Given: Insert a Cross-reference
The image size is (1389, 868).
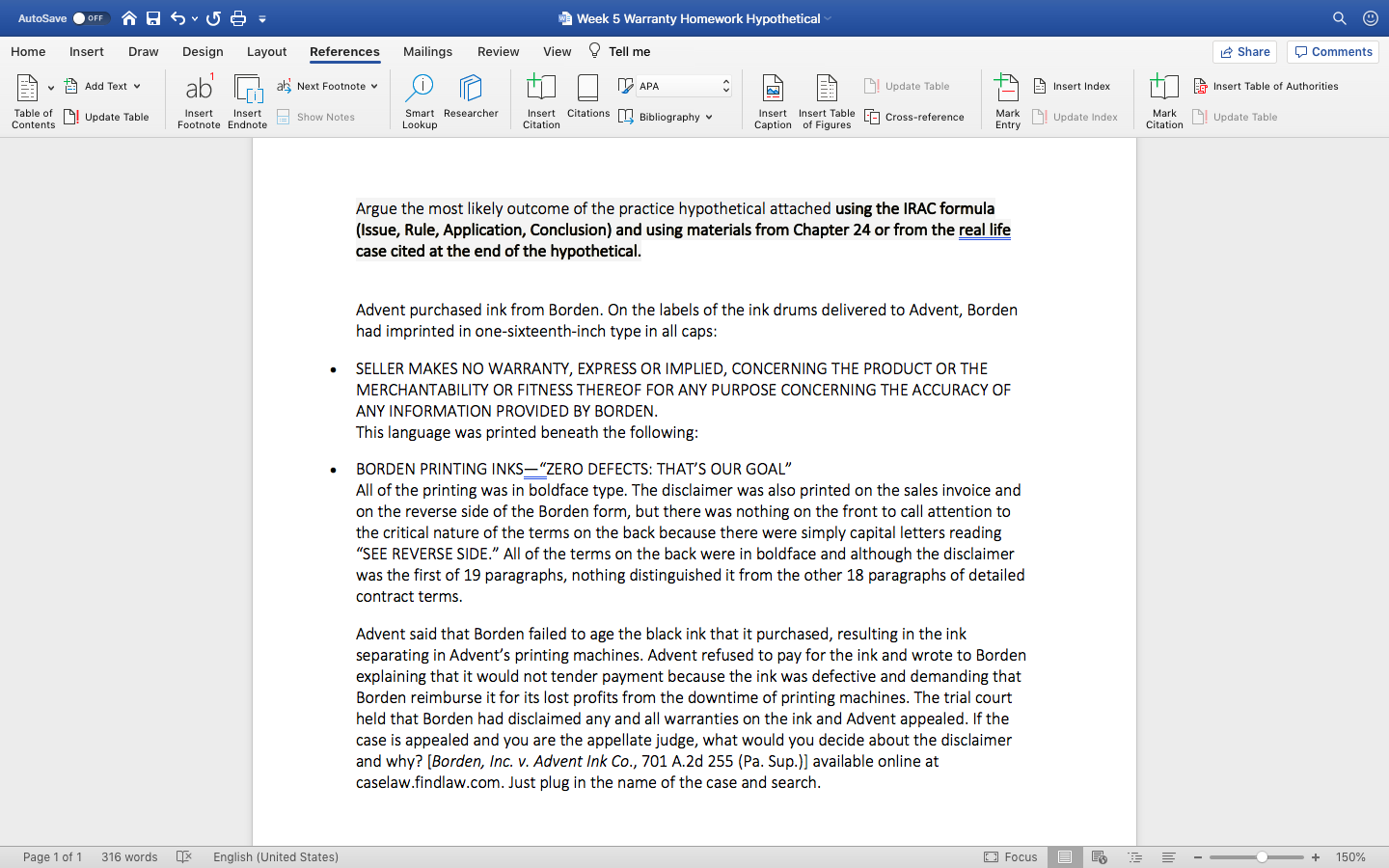Looking at the screenshot, I should [915, 117].
